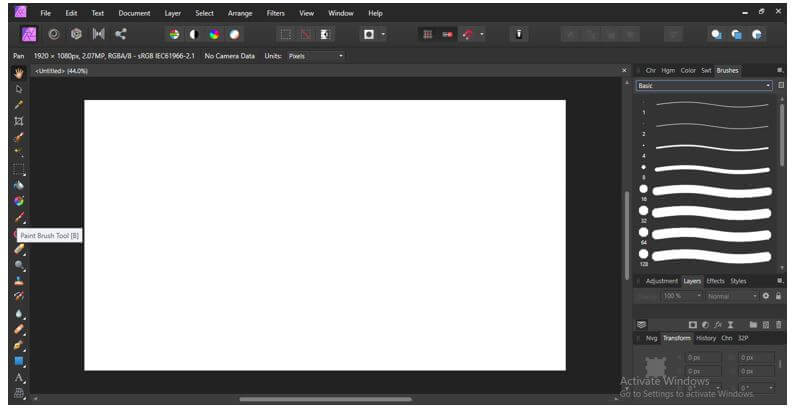Toggle Quick Mask button
Image resolution: width=795 pixels, height=415 pixels.
pos(369,34)
